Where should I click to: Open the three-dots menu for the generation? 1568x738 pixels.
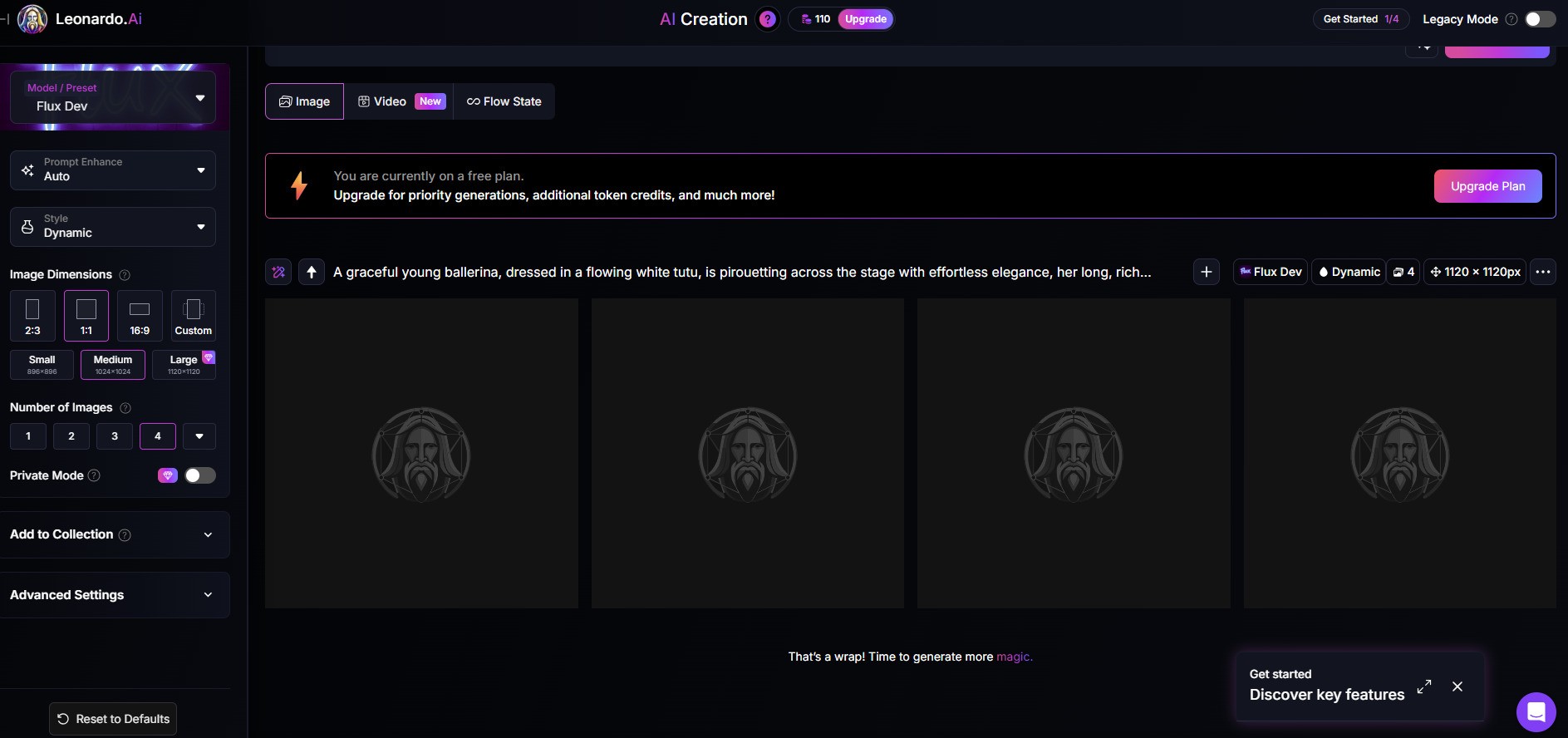point(1543,272)
